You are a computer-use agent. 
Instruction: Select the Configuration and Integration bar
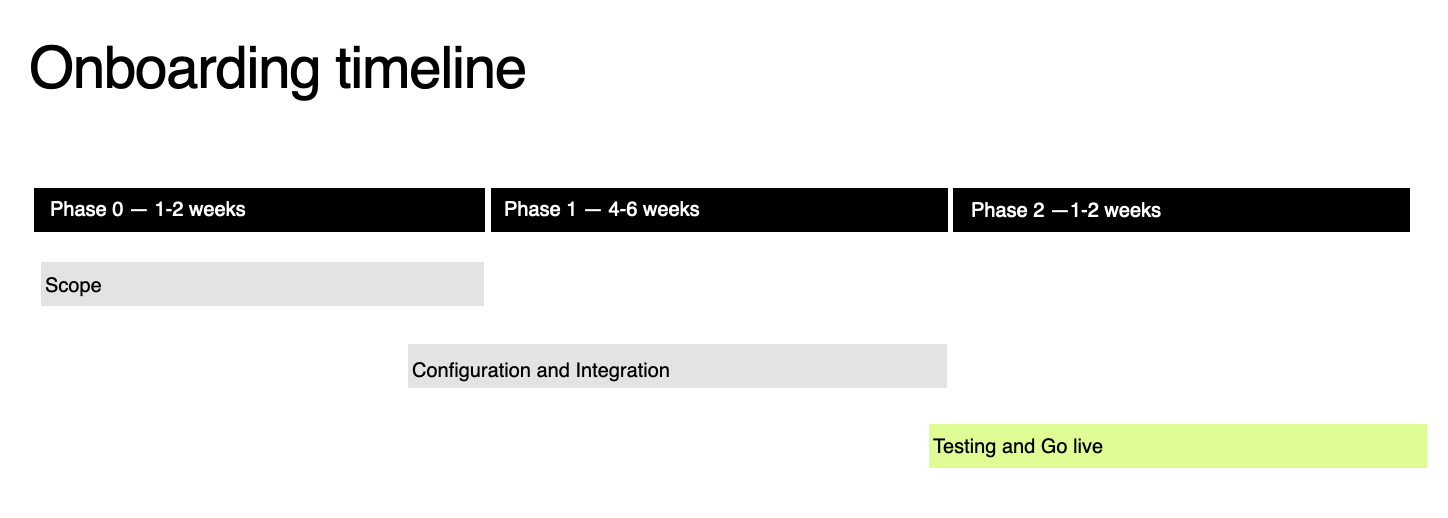point(677,366)
